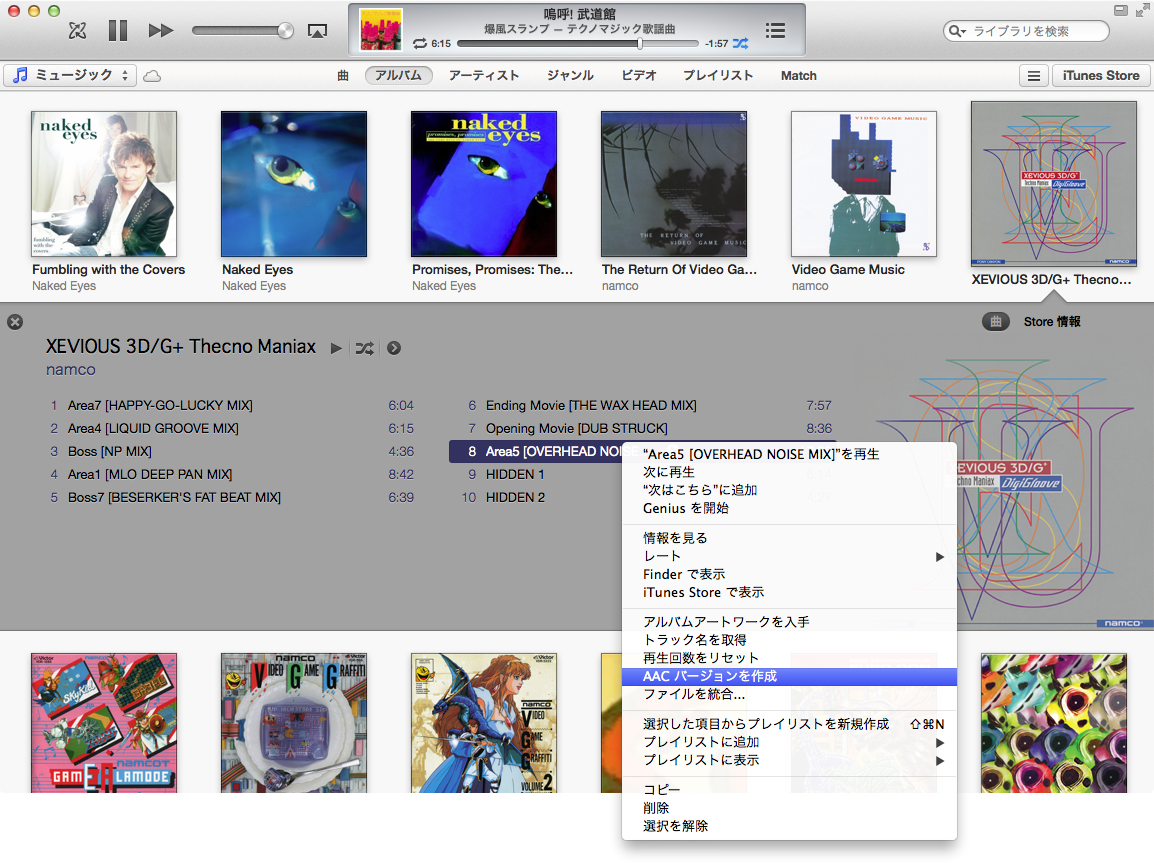
Task: Expand the プレイリストに追加 submenu
Action: (789, 742)
